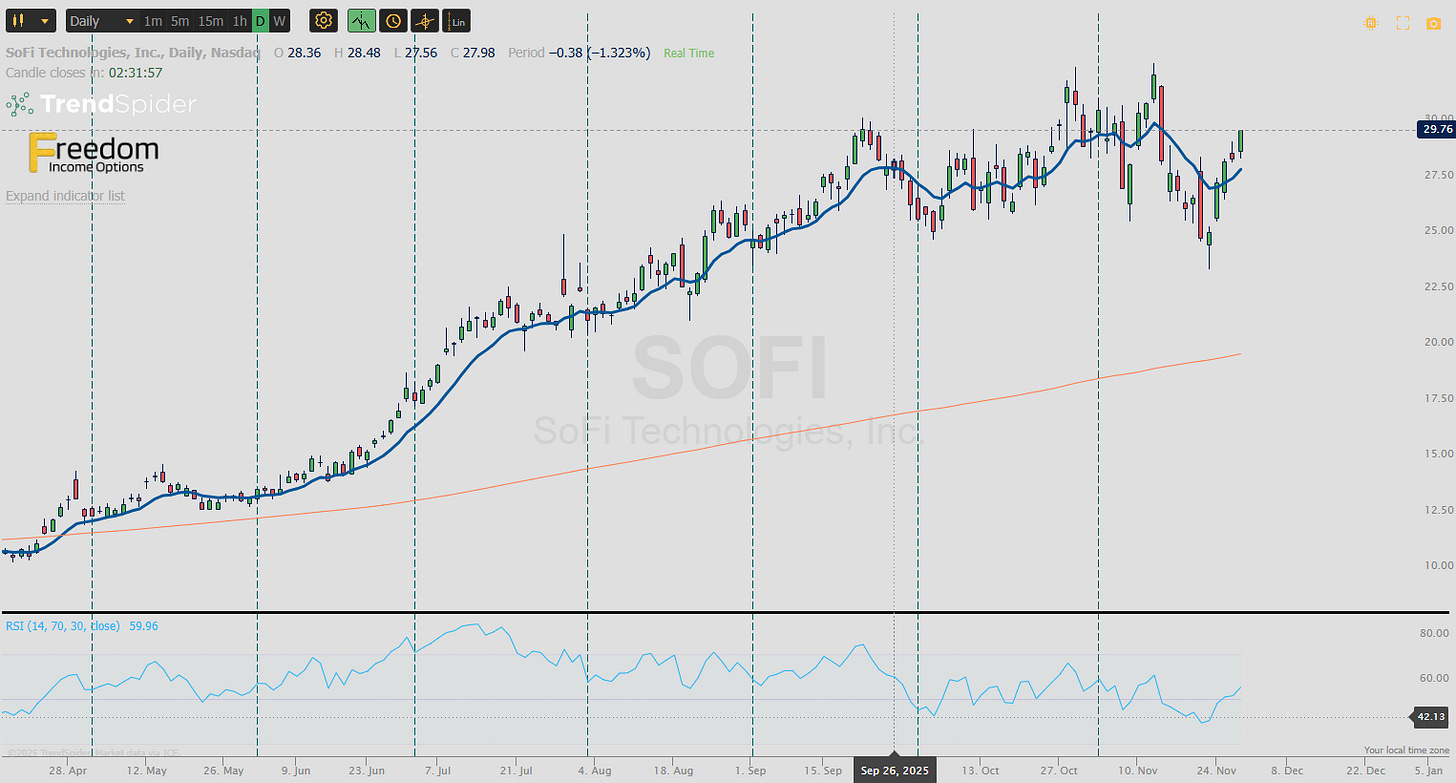
Task: Toggle the Lin price scale button
Action: coord(457,21)
